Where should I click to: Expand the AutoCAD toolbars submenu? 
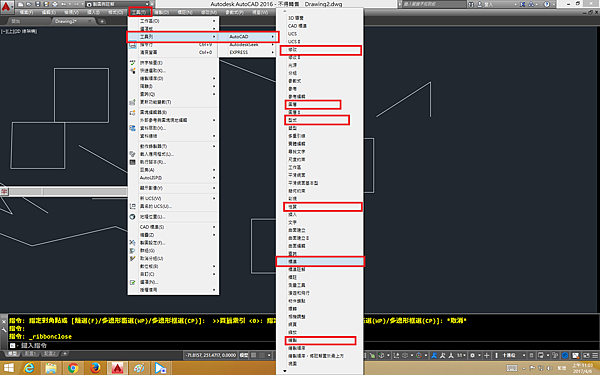[248, 37]
